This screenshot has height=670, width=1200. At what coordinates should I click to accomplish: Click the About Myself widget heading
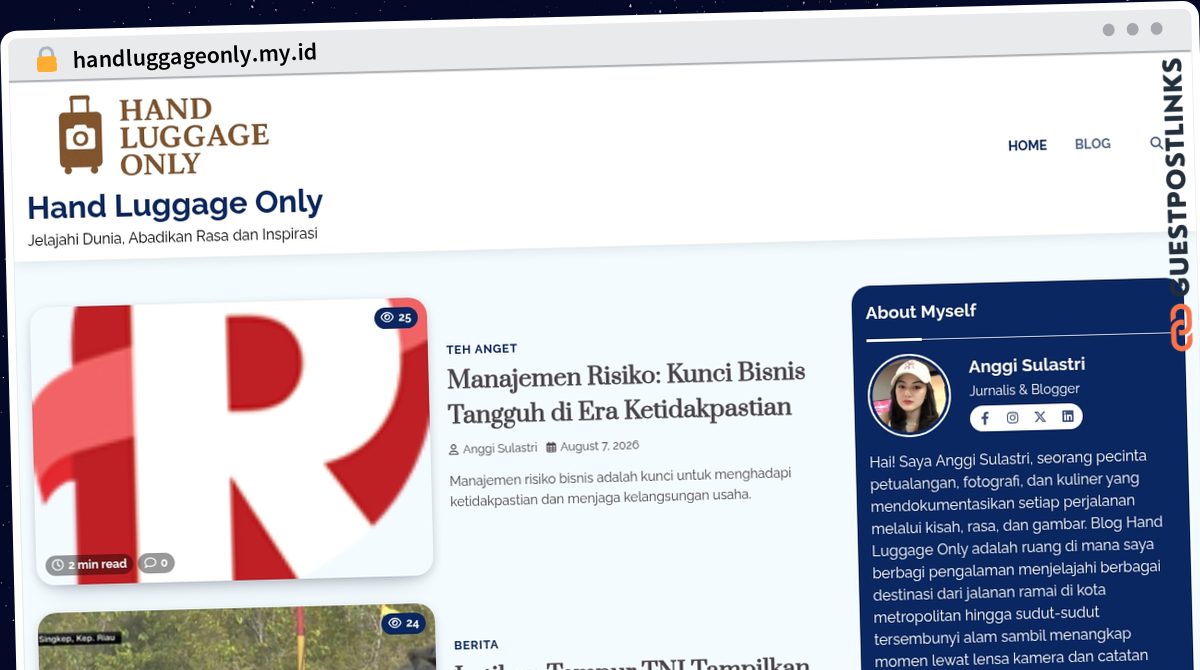pyautogui.click(x=921, y=311)
